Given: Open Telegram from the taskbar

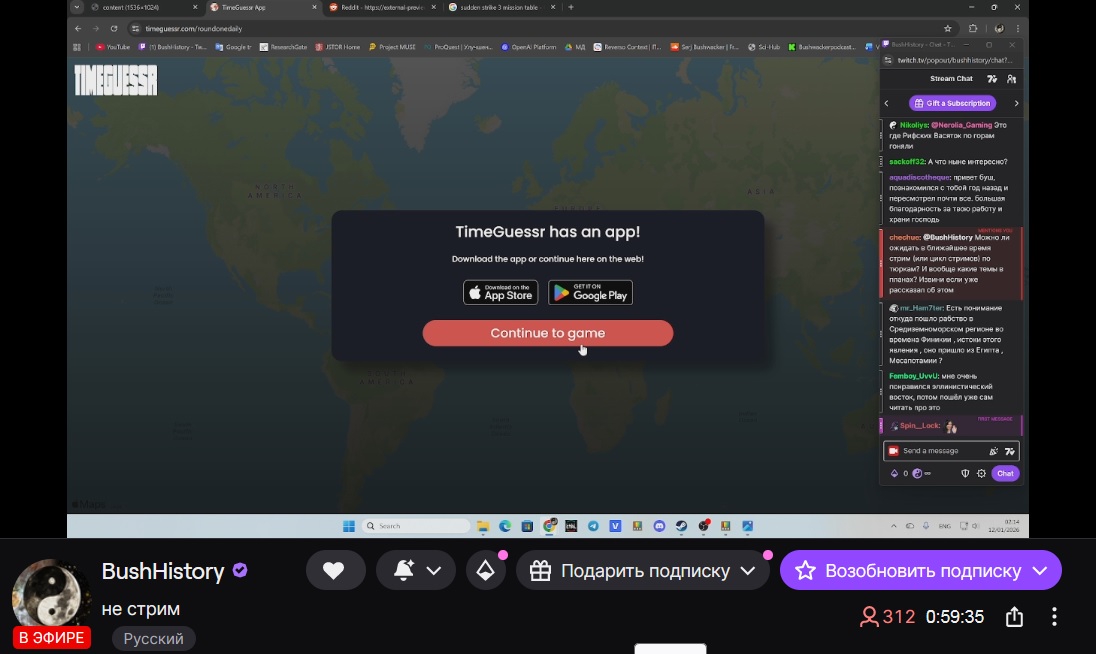Looking at the screenshot, I should [x=593, y=526].
